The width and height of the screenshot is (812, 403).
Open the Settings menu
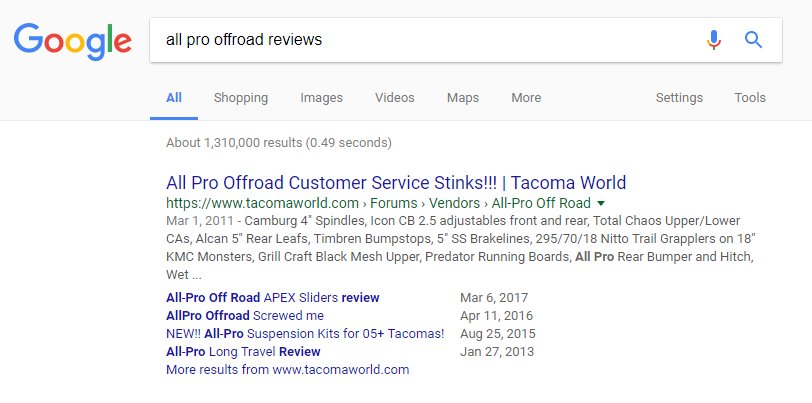click(679, 97)
